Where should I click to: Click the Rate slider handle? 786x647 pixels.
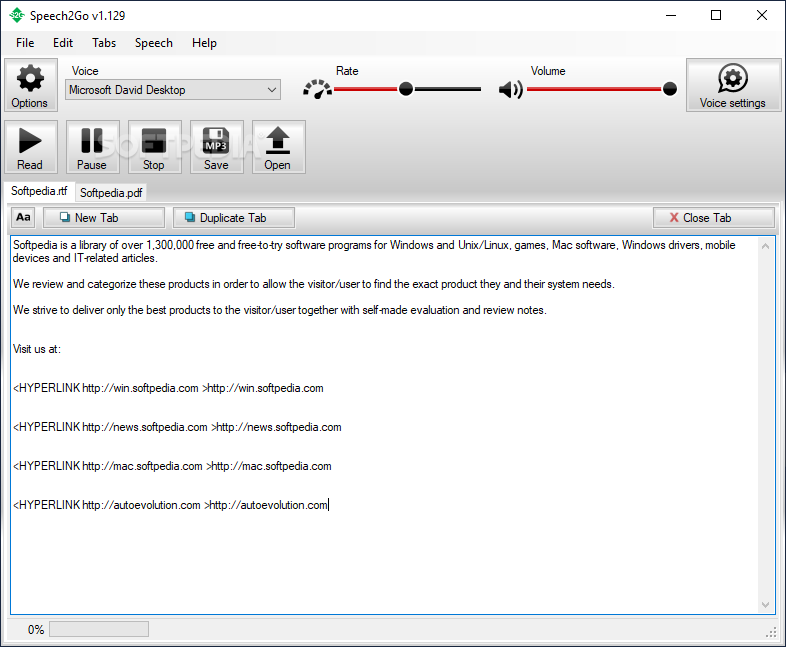point(406,89)
